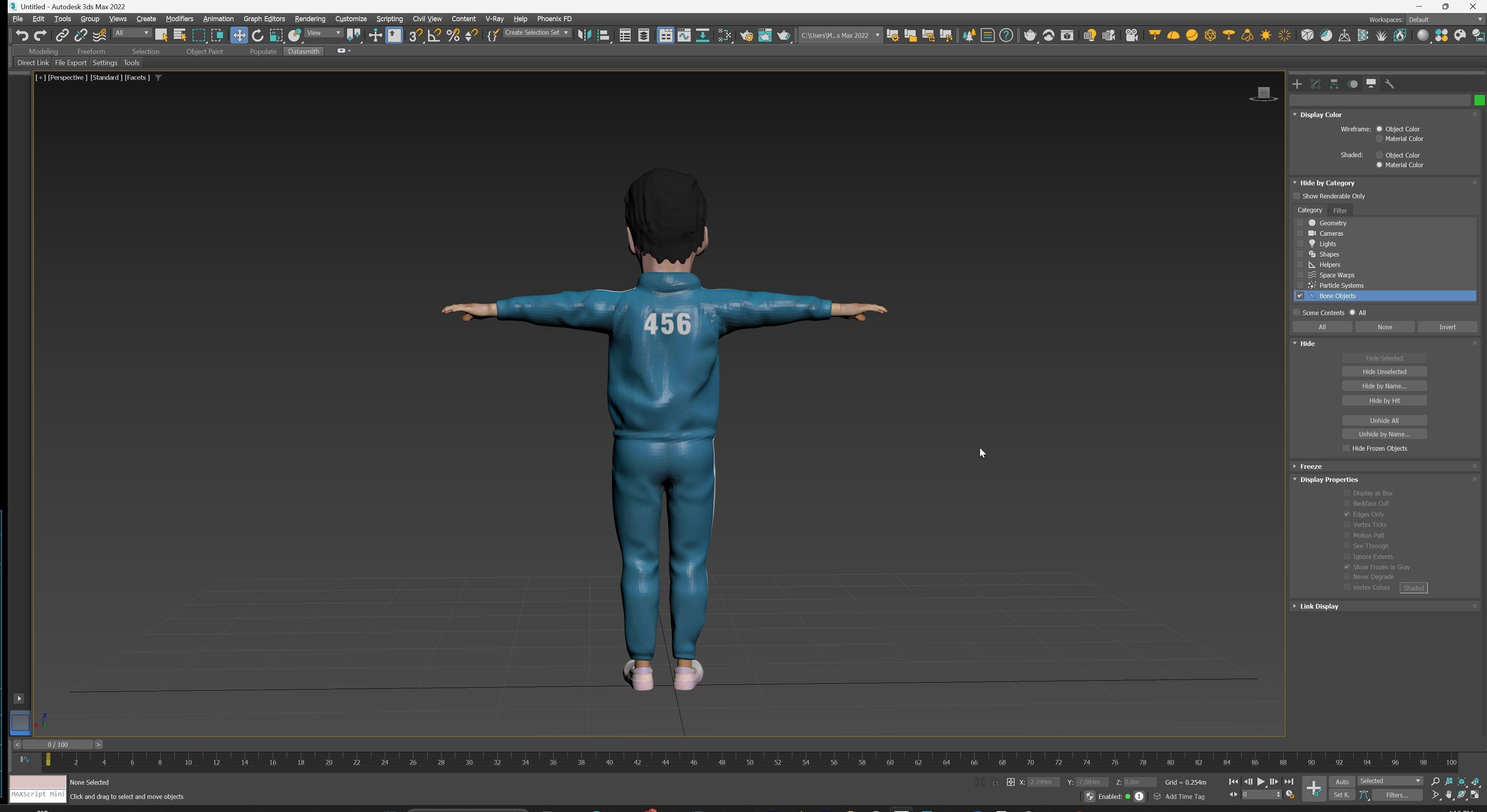
Task: Click the Undo arrow icon
Action: [22, 36]
